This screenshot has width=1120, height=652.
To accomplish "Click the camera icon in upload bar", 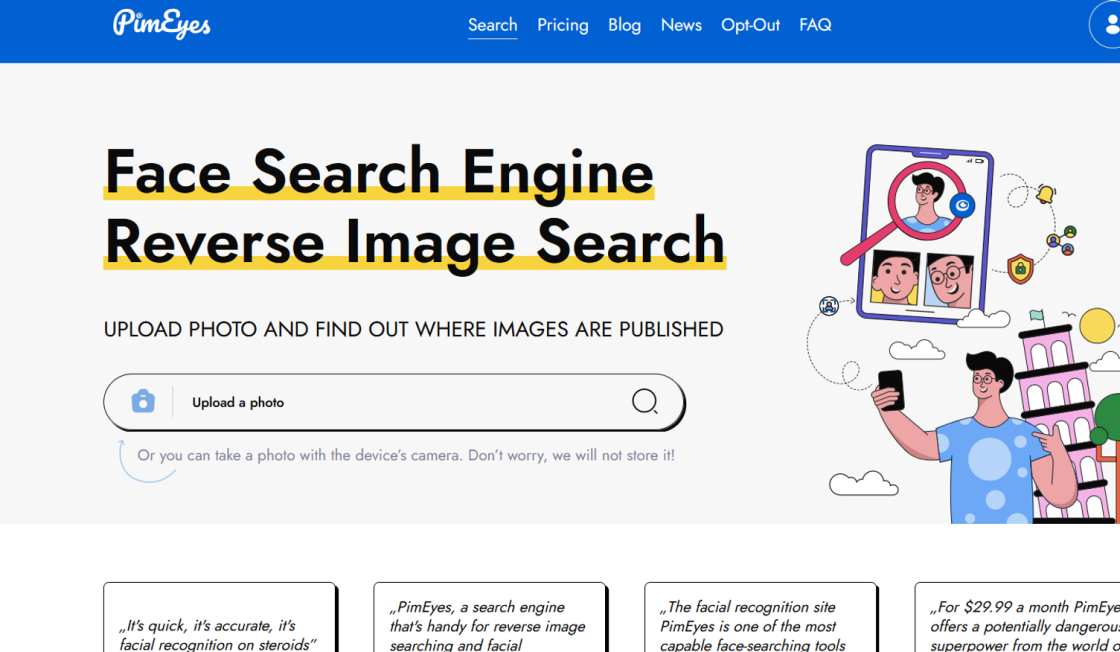I will coord(143,402).
